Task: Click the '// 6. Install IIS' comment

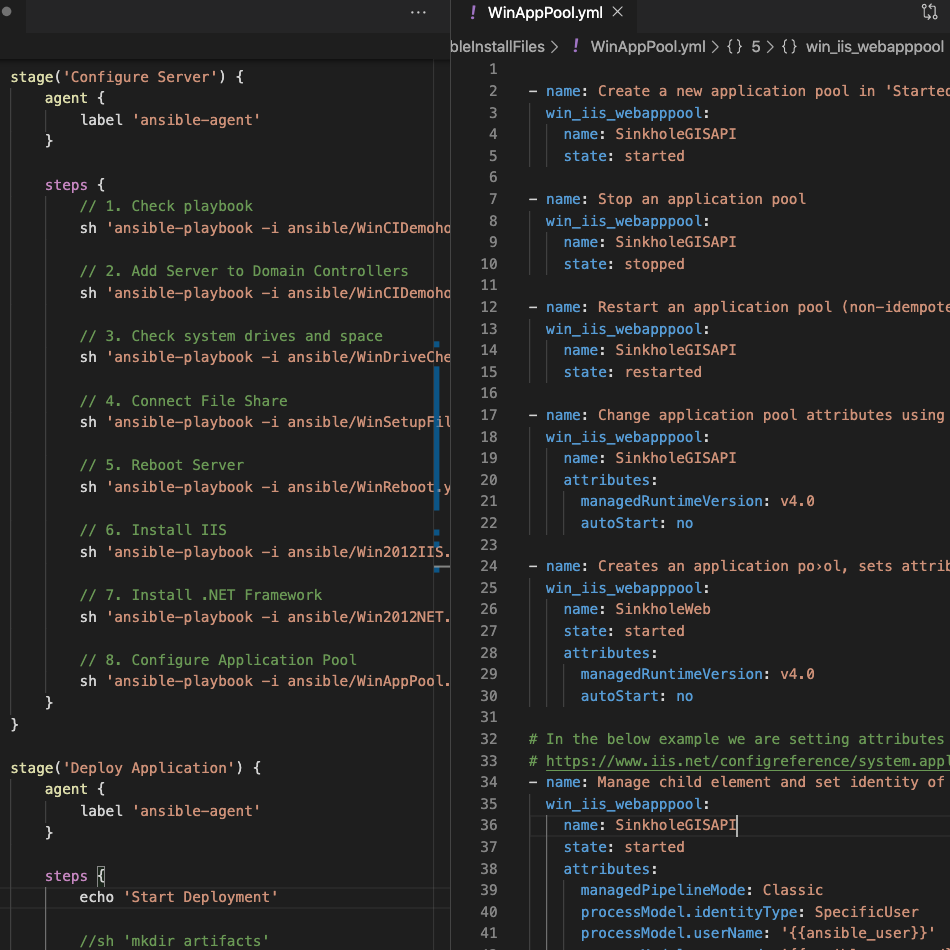Action: (153, 530)
